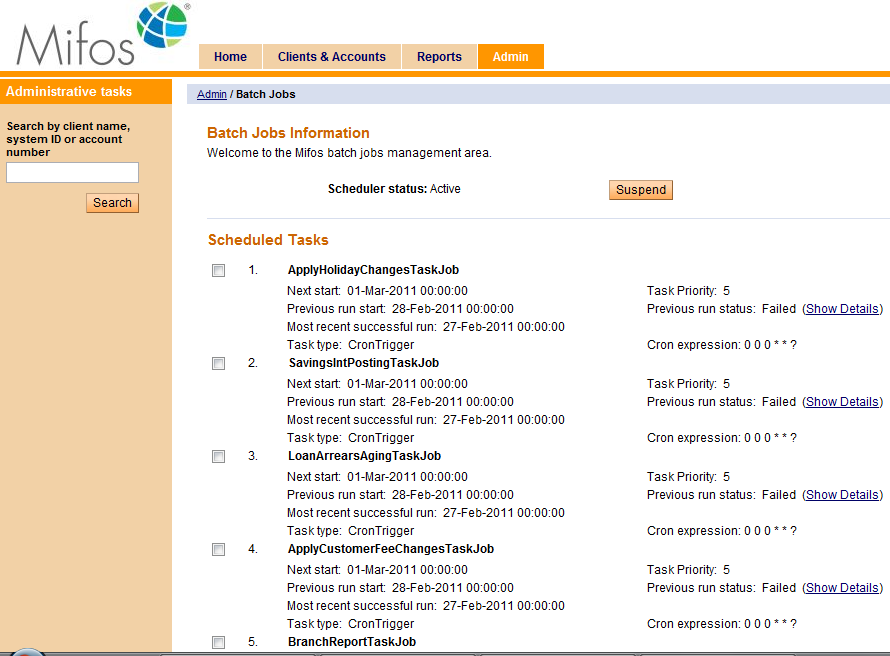
Task: Tick the SavingsIntPostingTaskJob checkbox
Action: pos(218,364)
